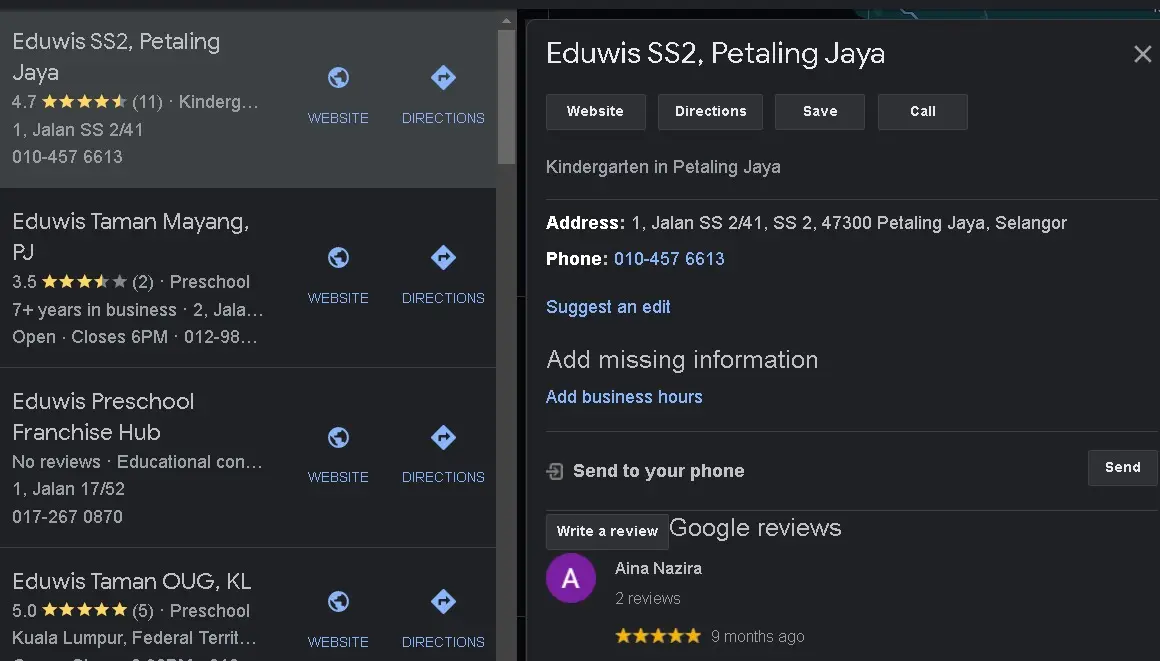Click the Google reviews heading
The image size is (1160, 661).
coord(755,528)
